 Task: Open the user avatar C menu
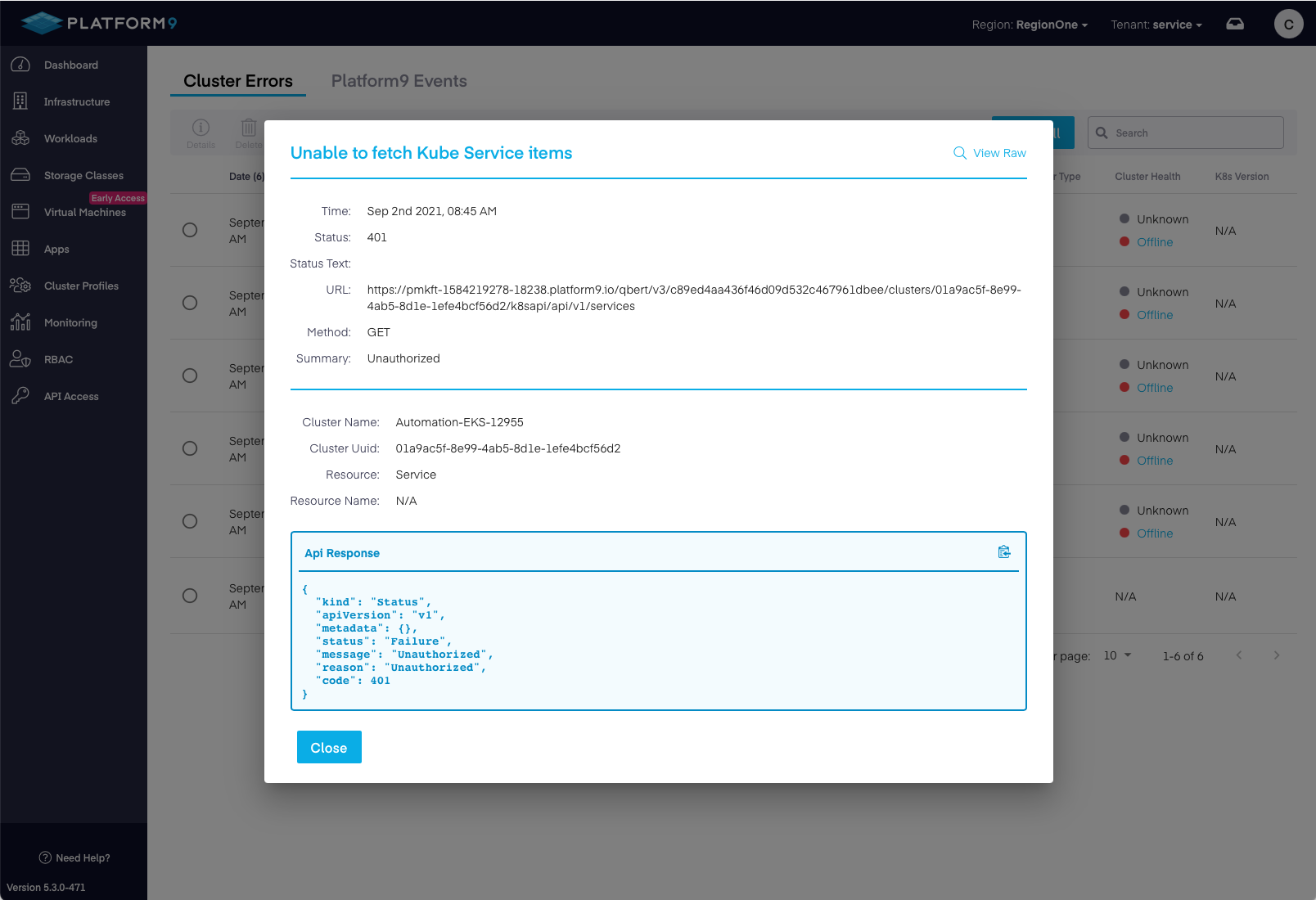click(x=1288, y=24)
